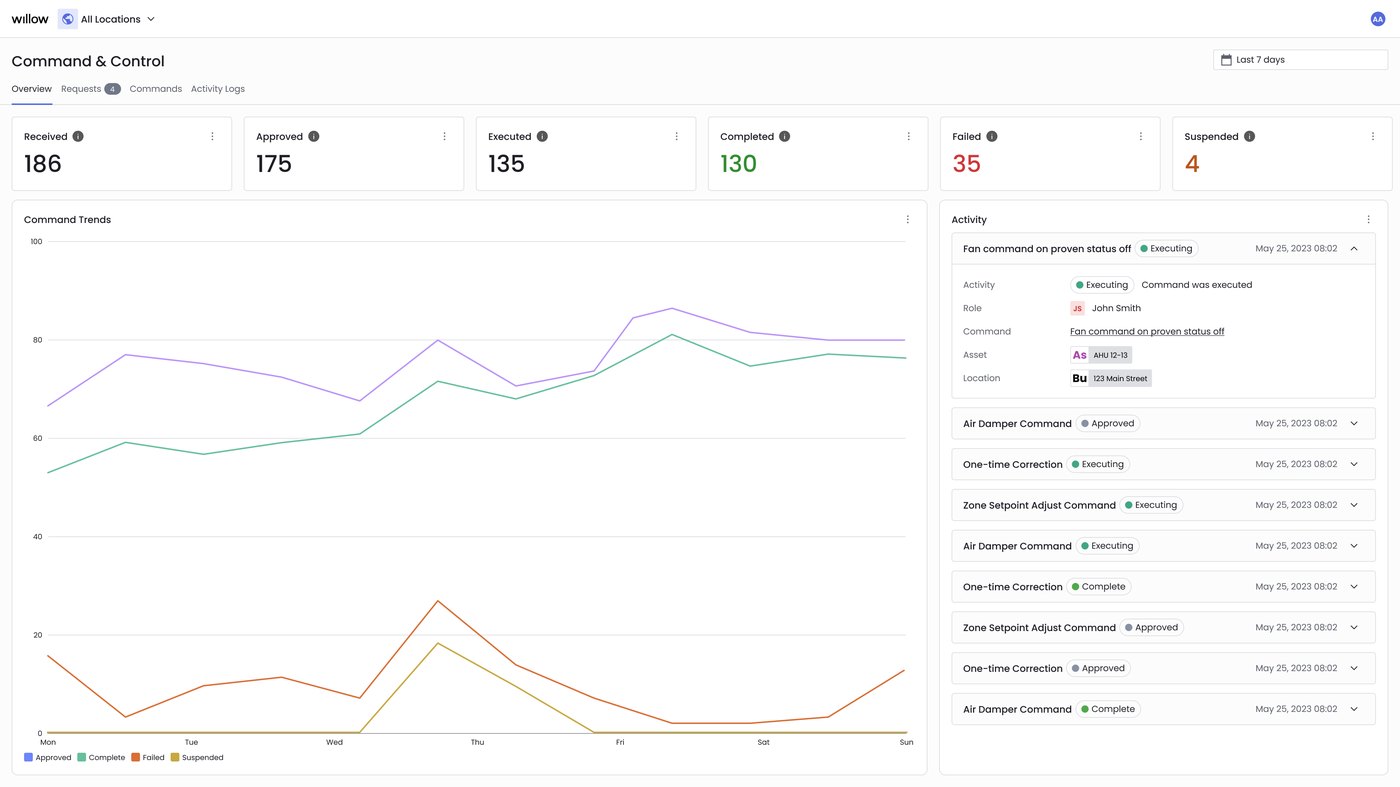The height and width of the screenshot is (787, 1400).
Task: Toggle Failed series in chart legend
Action: [148, 758]
